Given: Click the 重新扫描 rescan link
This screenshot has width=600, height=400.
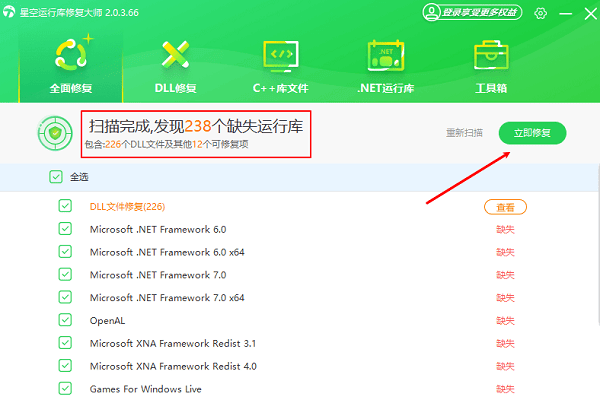Looking at the screenshot, I should (464, 133).
